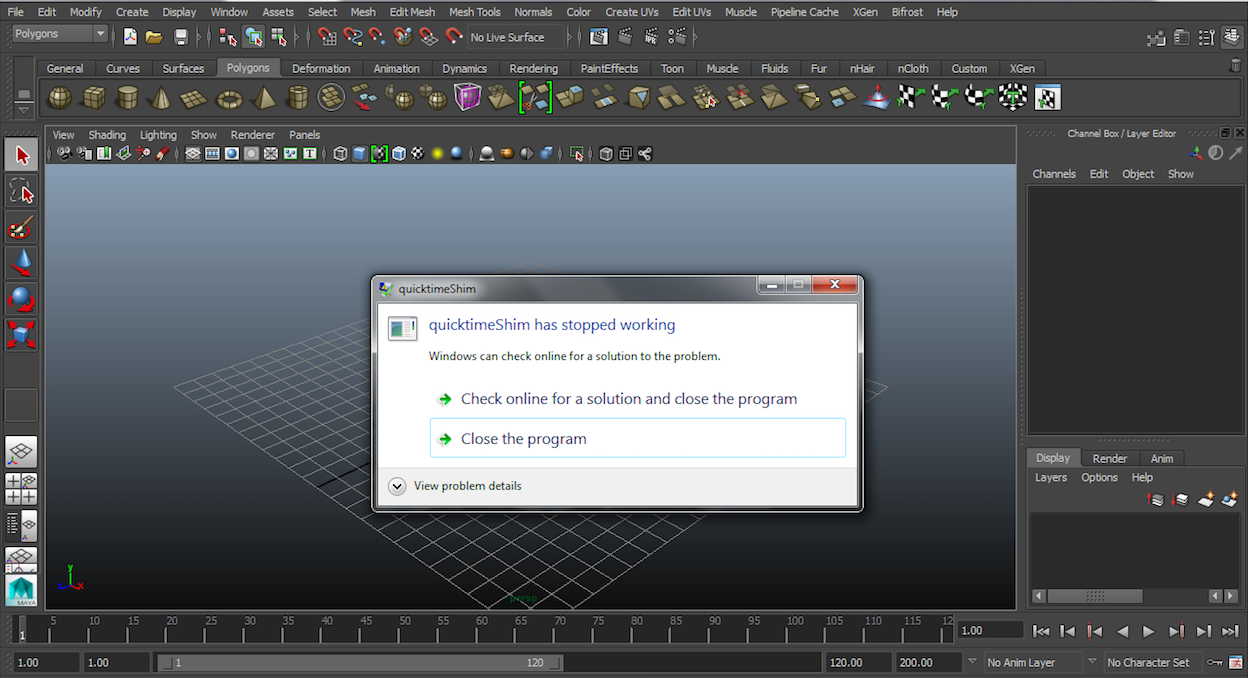The width and height of the screenshot is (1248, 678).
Task: Toggle Select by object type mode
Action: [x=254, y=37]
